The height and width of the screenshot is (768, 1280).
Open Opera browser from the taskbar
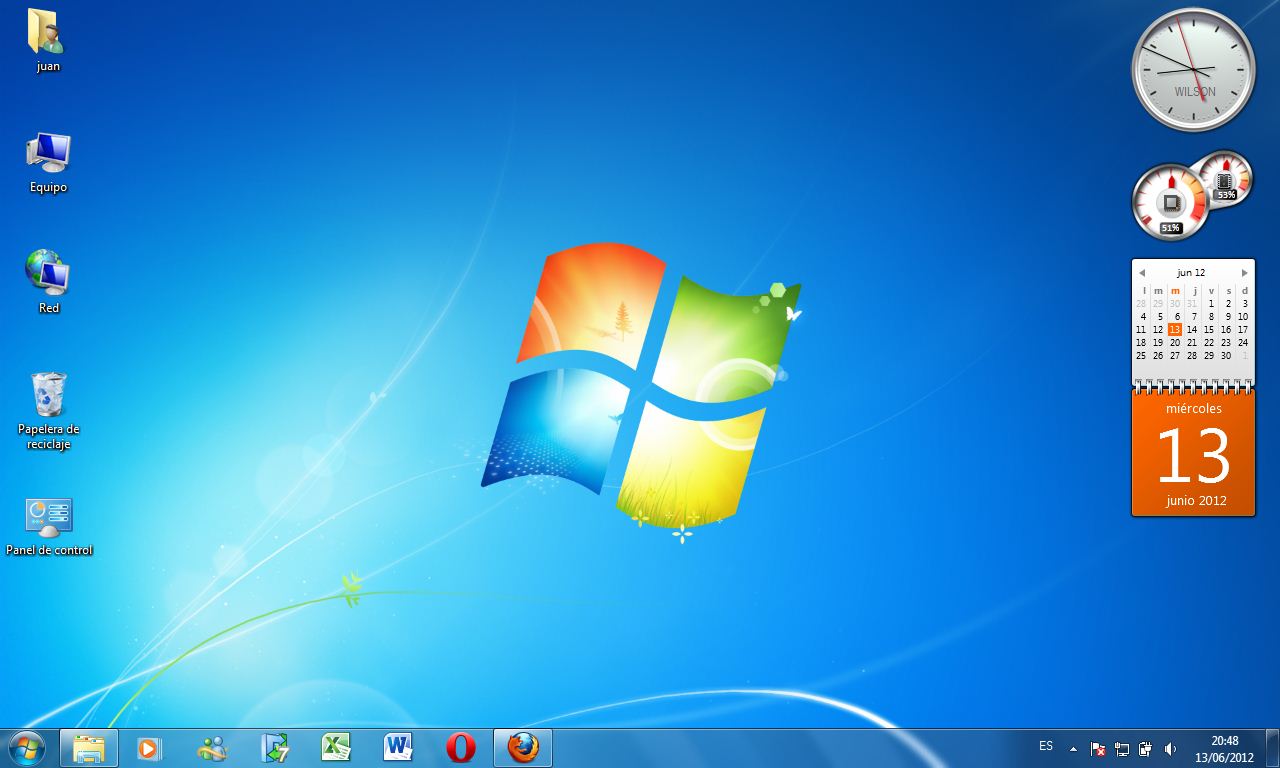click(x=460, y=746)
